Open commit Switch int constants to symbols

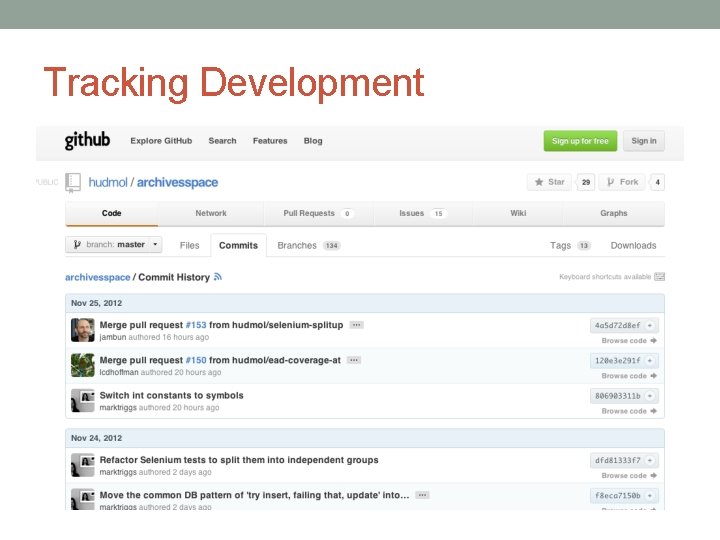click(172, 395)
